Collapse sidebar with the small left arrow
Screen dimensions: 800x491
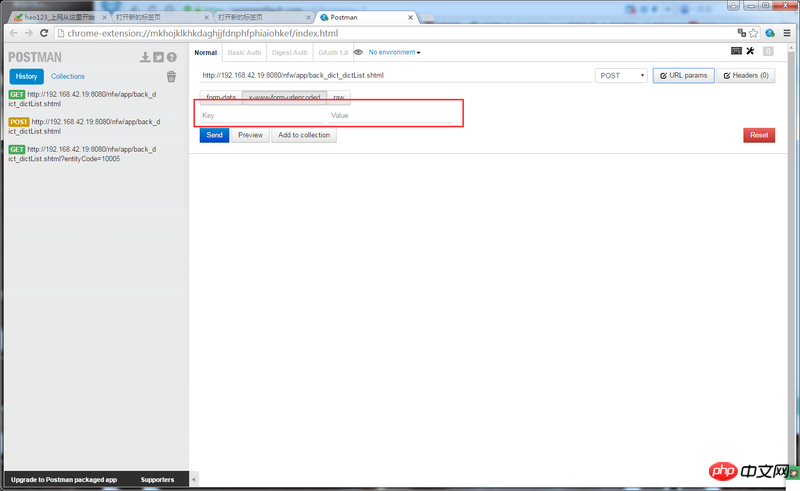tap(193, 479)
